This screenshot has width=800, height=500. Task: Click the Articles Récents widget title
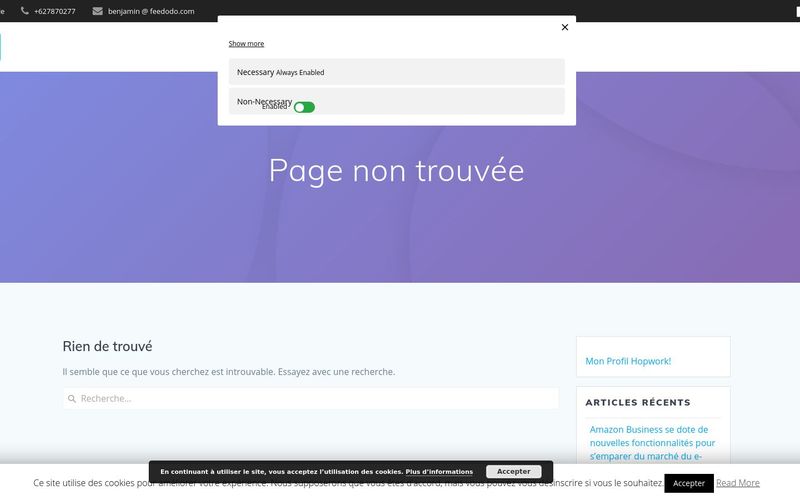point(638,402)
